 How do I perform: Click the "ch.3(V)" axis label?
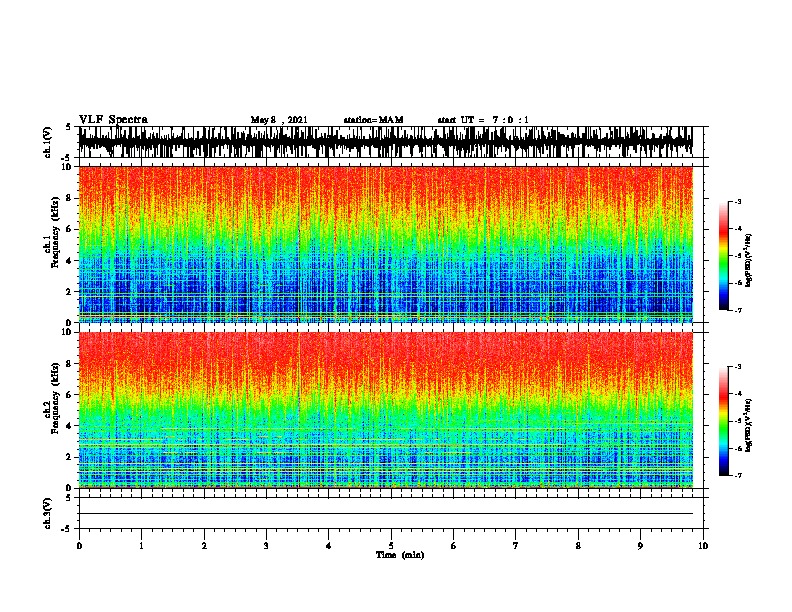coord(48,513)
